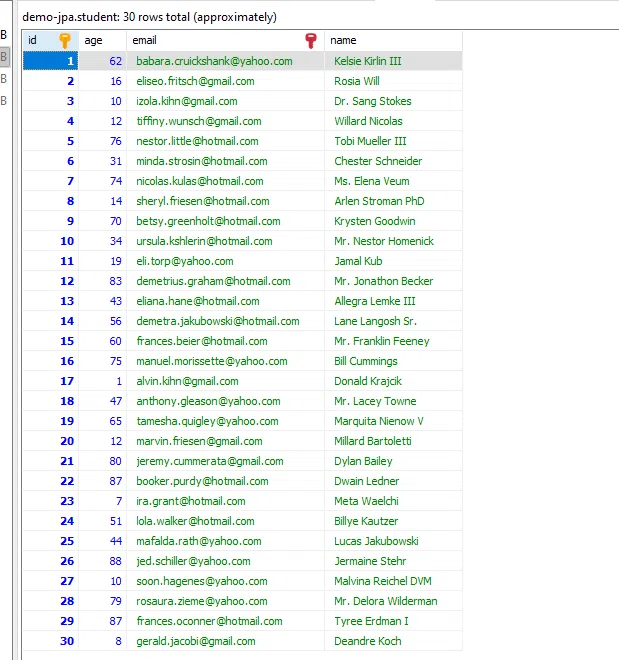Select email nicolas.kulas@hotmail.com
The height and width of the screenshot is (660, 619).
coord(200,181)
